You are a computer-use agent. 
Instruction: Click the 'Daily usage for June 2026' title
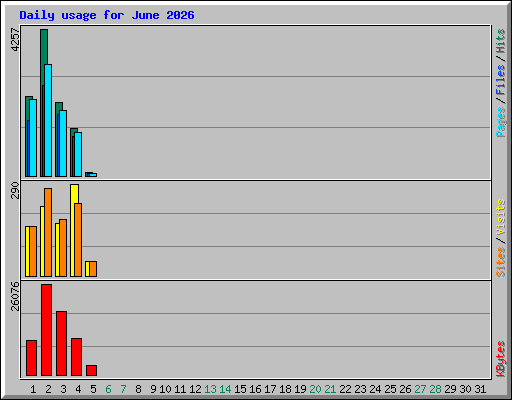(107, 15)
